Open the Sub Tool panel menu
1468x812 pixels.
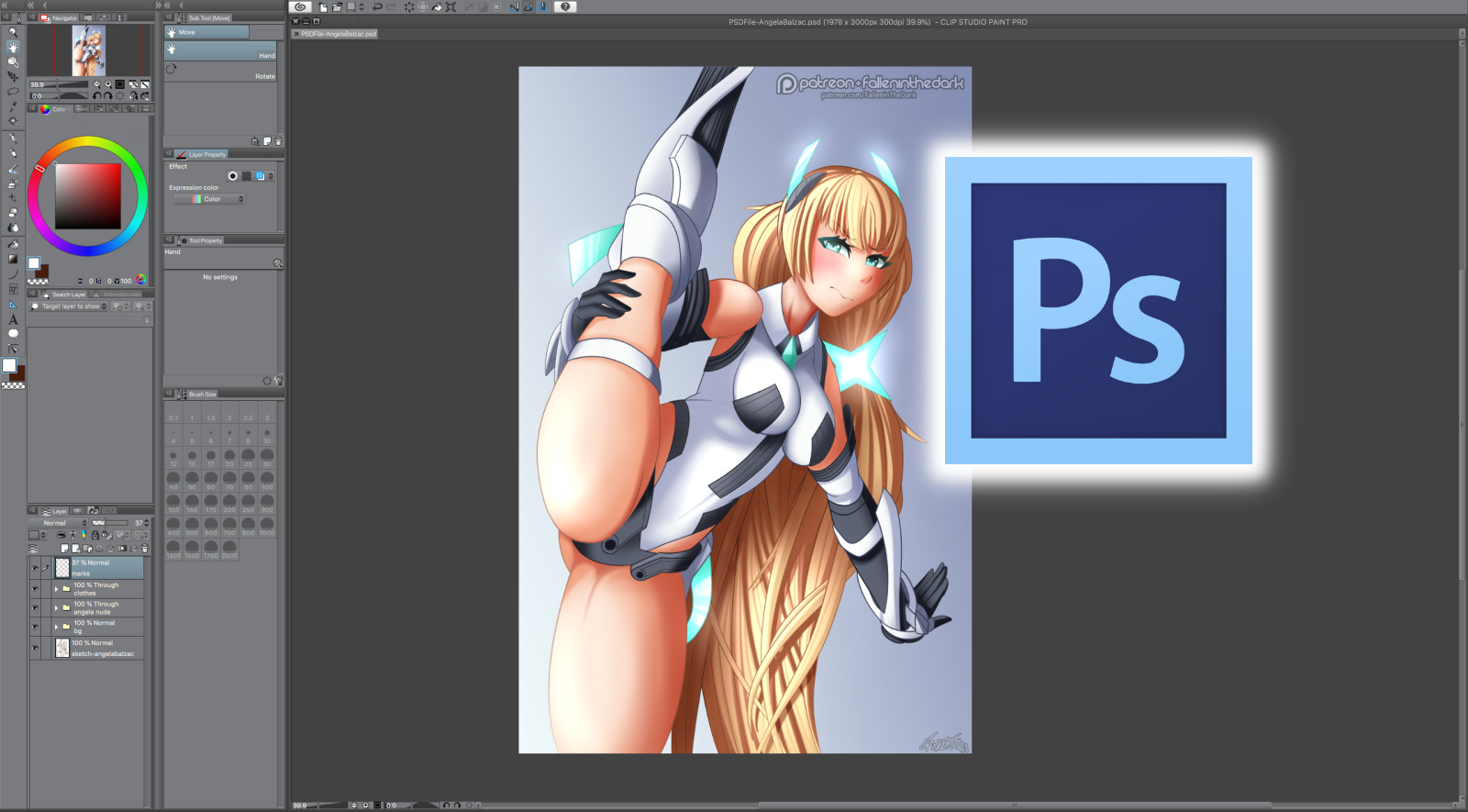click(x=169, y=17)
